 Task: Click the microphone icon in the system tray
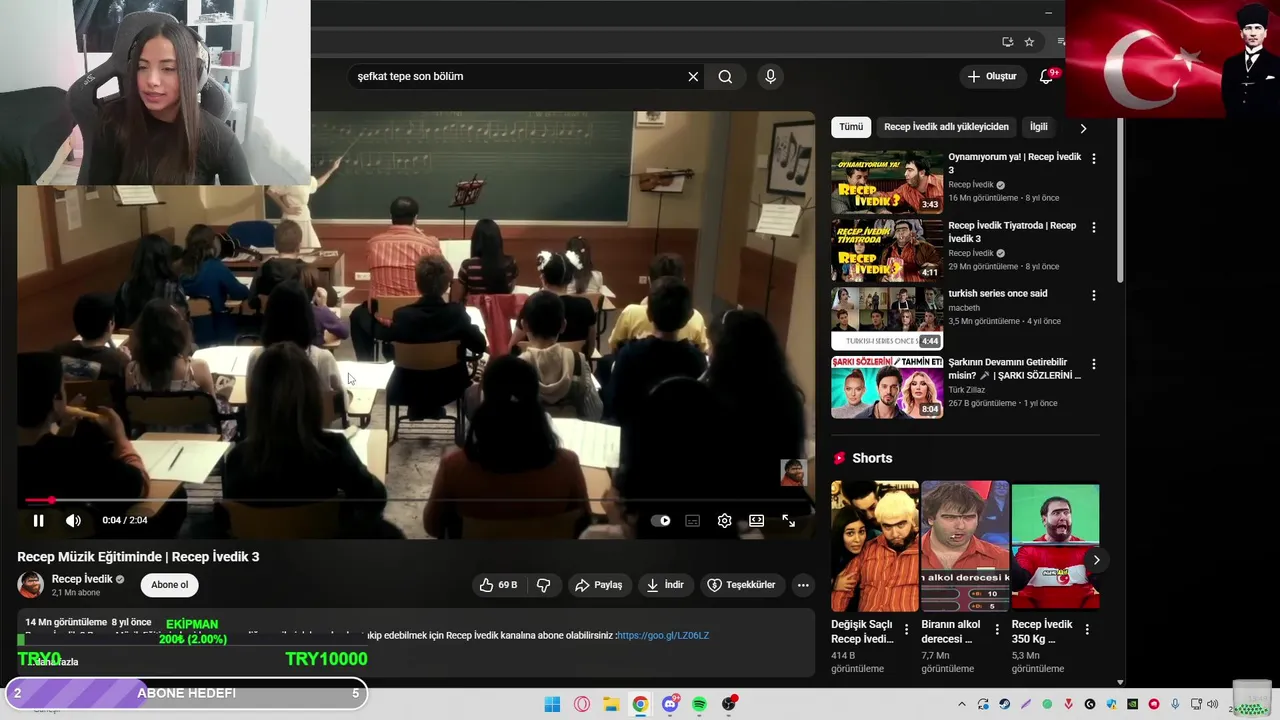[x=1175, y=704]
